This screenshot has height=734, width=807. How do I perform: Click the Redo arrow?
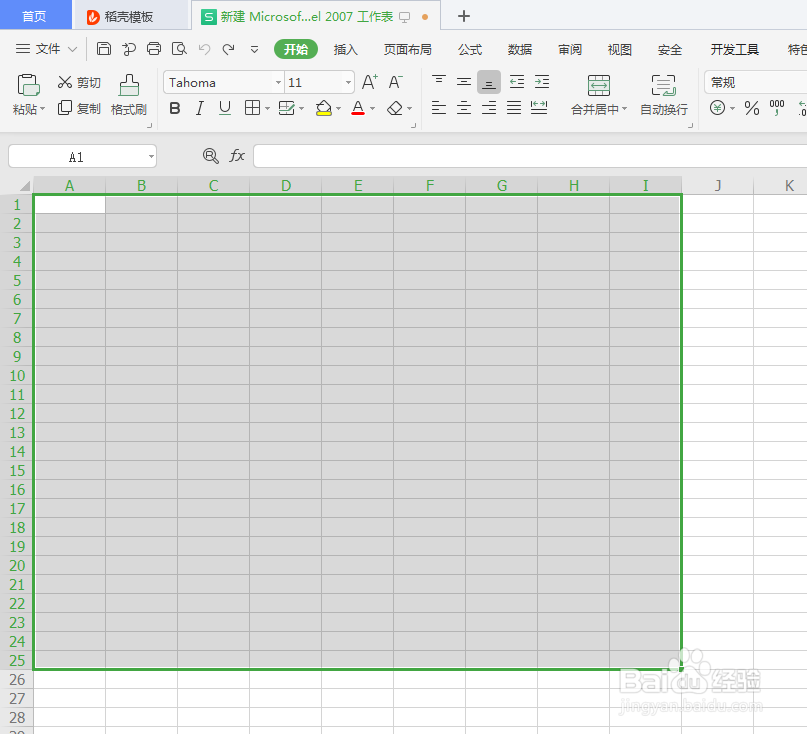(x=229, y=49)
